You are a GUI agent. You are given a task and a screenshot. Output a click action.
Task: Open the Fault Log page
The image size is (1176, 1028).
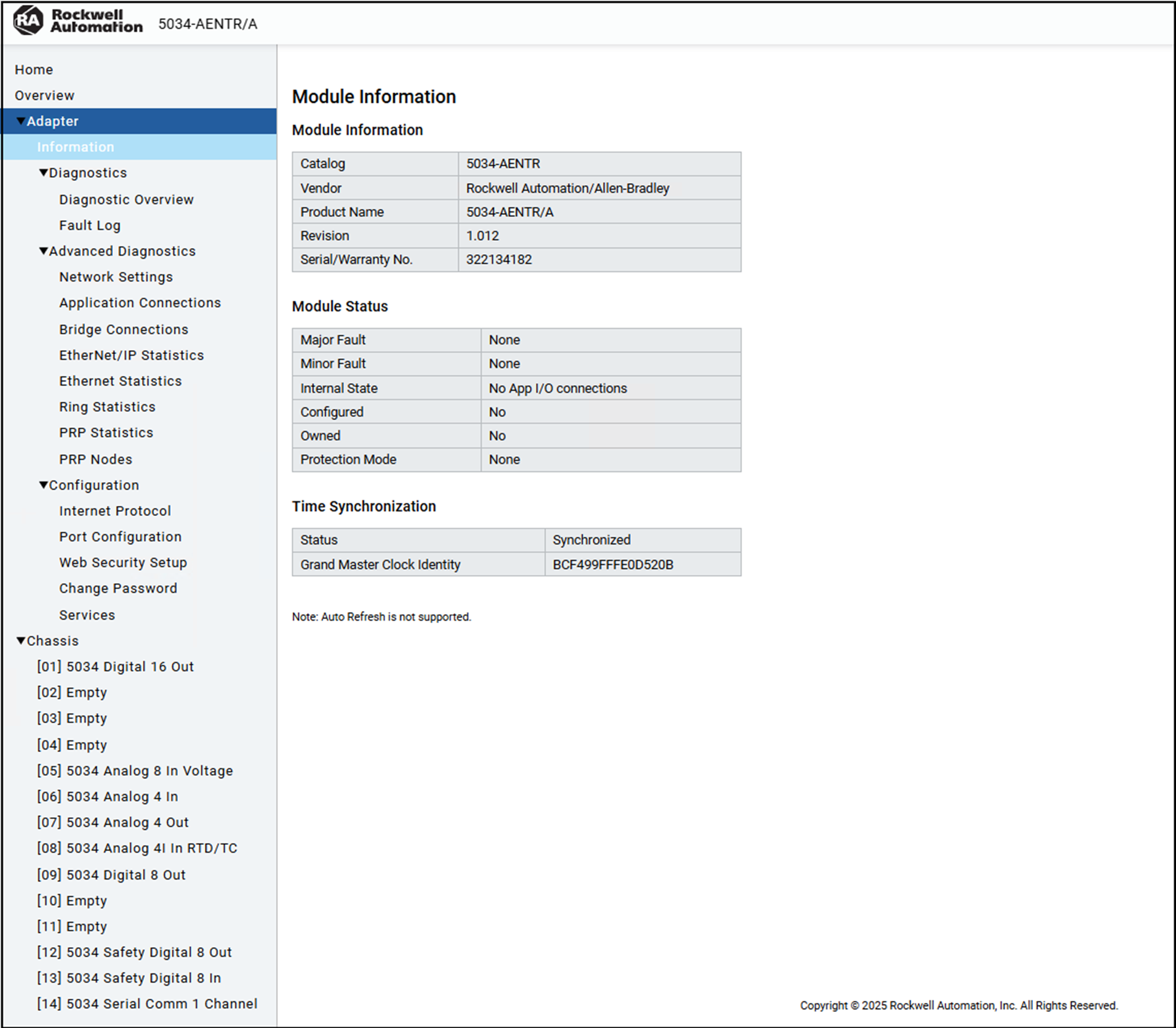(90, 226)
